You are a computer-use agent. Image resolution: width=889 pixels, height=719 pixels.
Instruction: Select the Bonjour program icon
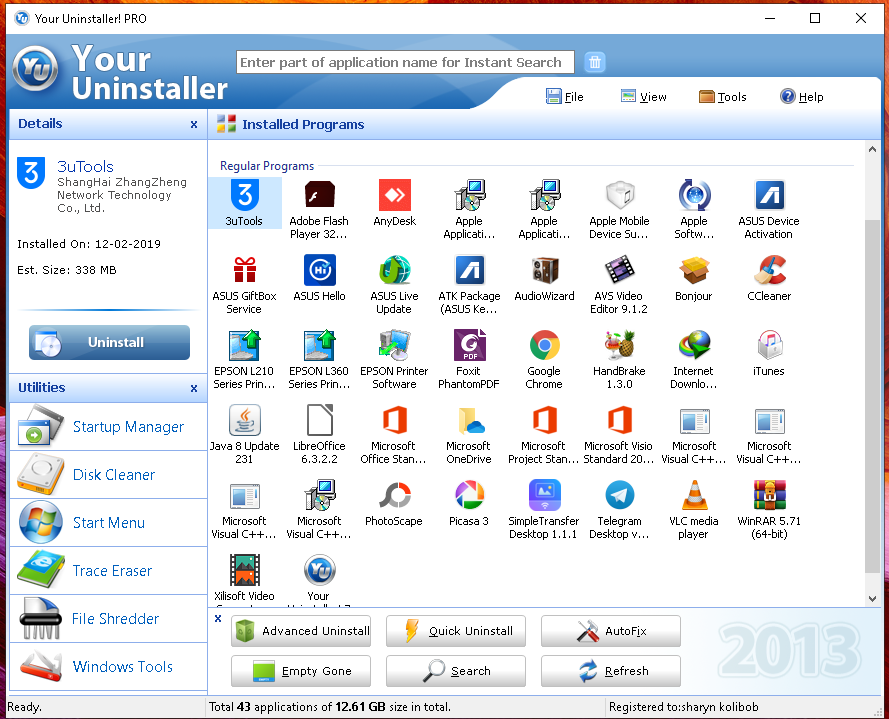pyautogui.click(x=694, y=270)
